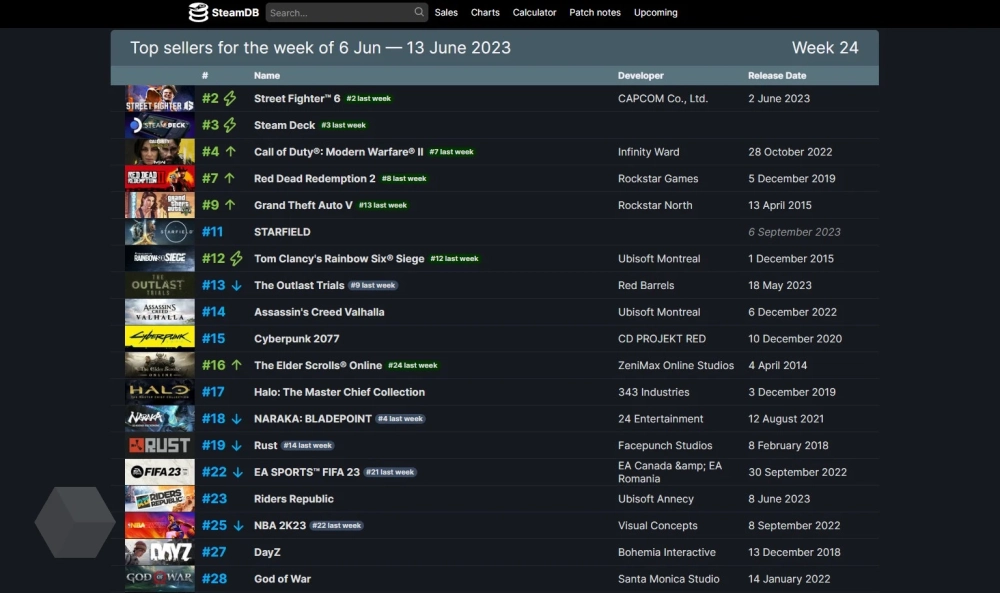Click the down arrow beside The Outlast Trials rank
The width and height of the screenshot is (1000, 593).
point(237,285)
